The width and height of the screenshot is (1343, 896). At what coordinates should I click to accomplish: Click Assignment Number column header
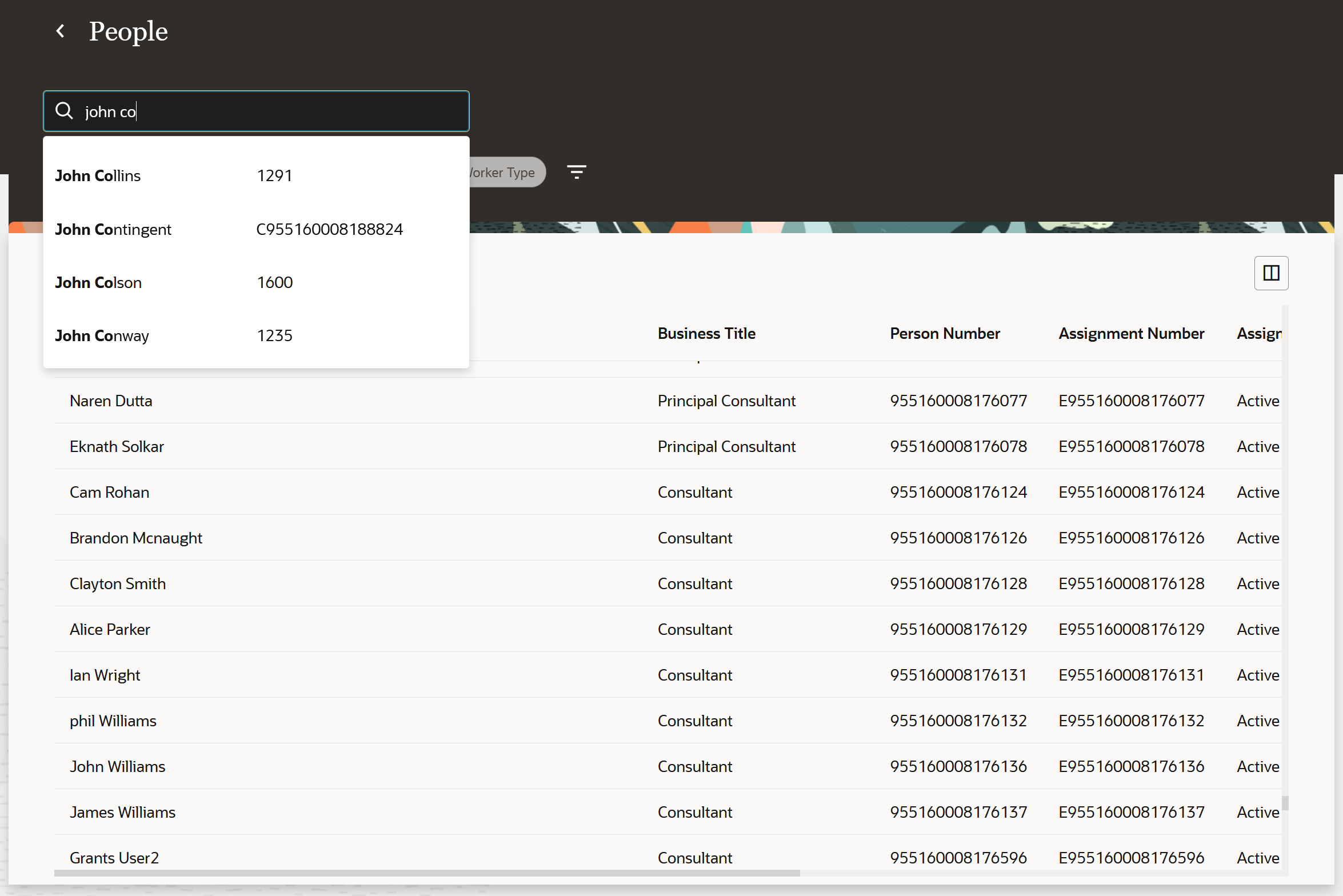tap(1130, 334)
